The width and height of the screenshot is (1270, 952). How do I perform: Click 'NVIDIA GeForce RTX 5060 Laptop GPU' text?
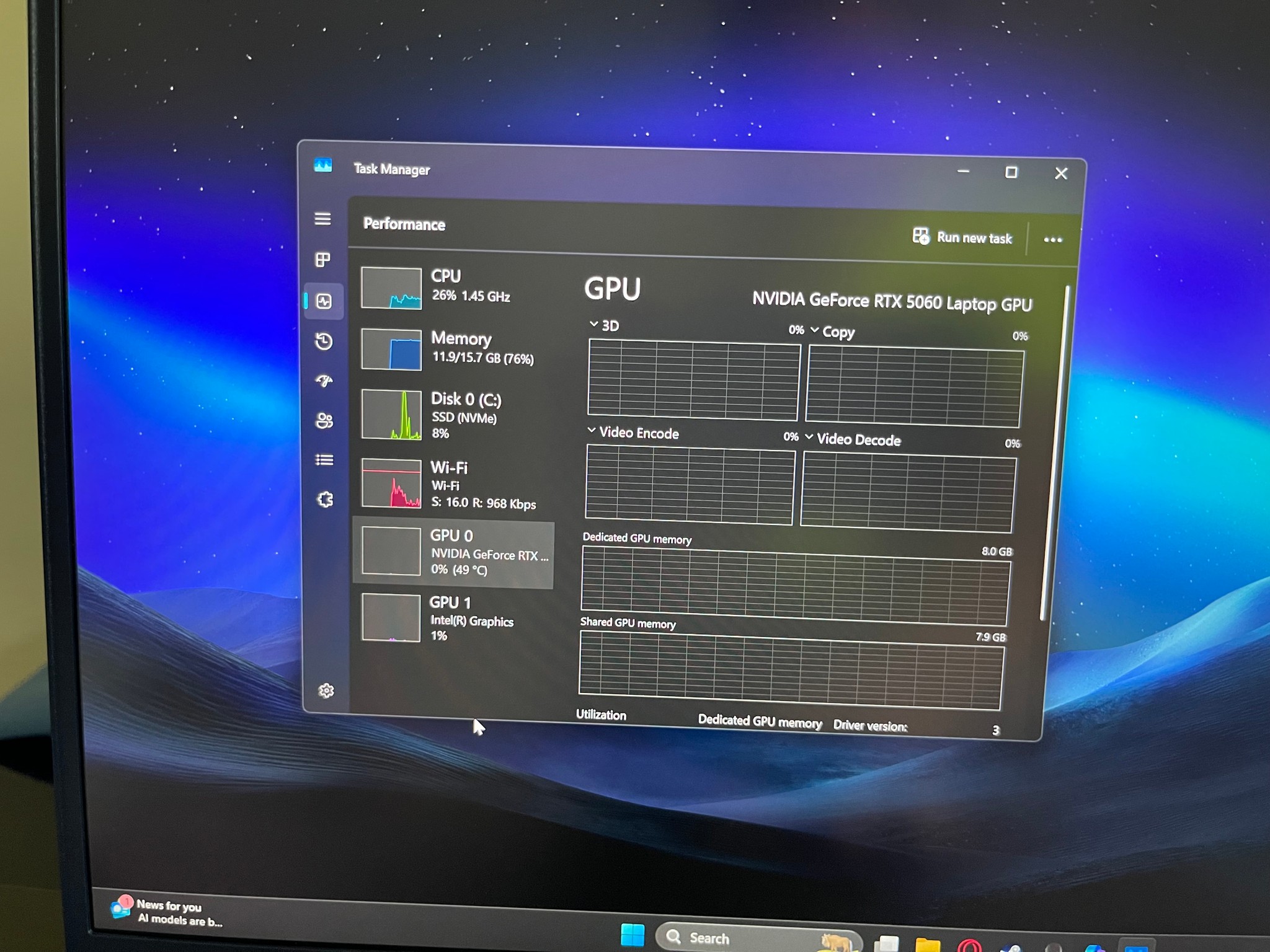pyautogui.click(x=892, y=302)
